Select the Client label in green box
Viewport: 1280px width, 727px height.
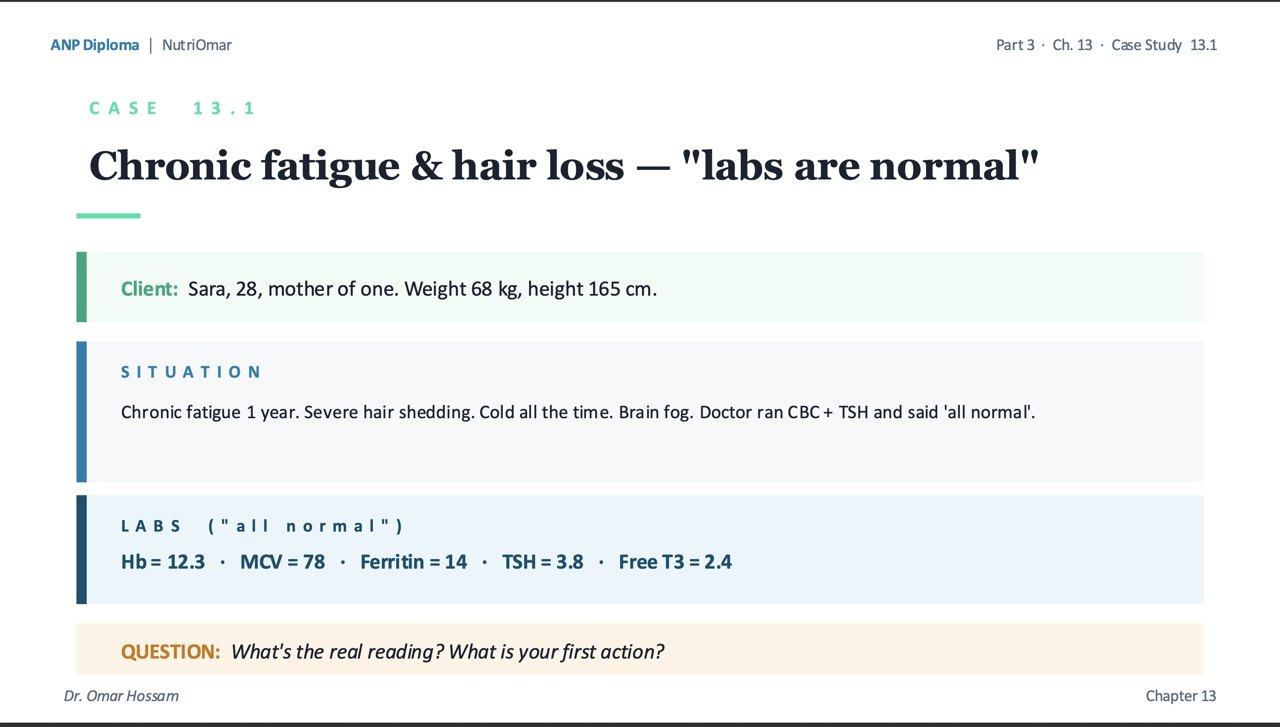(x=150, y=289)
